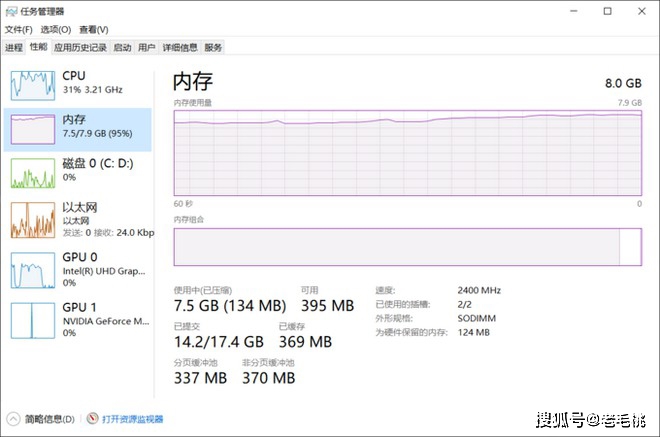660x437 pixels.
Task: Click the Task Manager title bar icon
Action: [x=11, y=11]
